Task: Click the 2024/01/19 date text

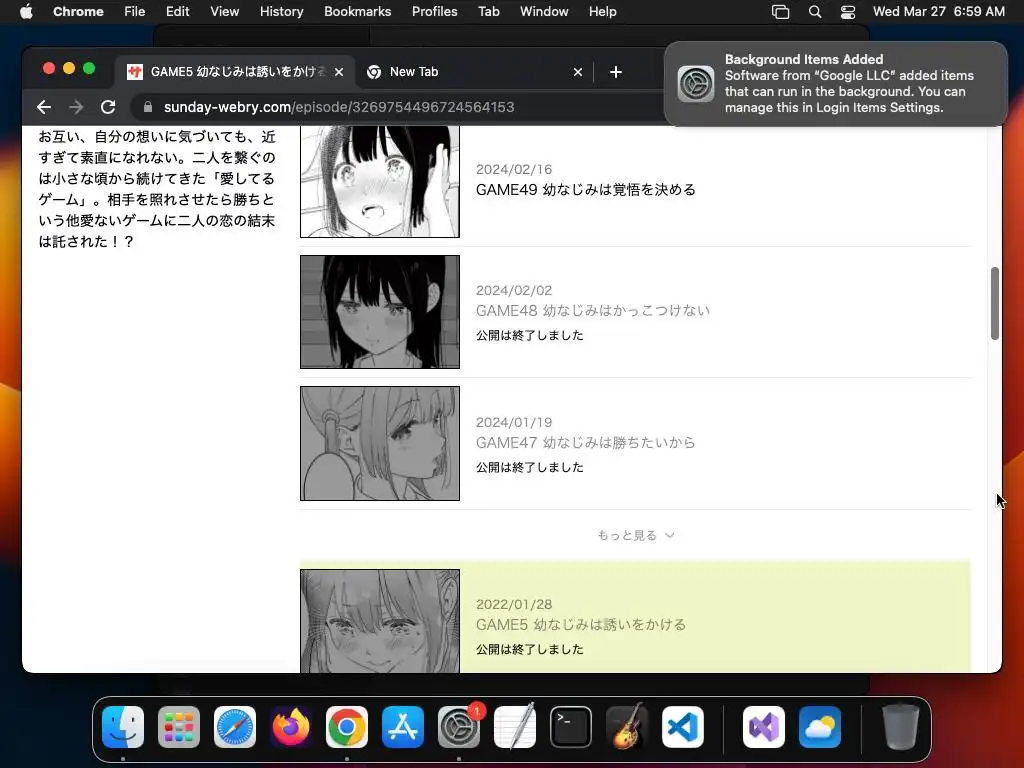Action: point(514,422)
